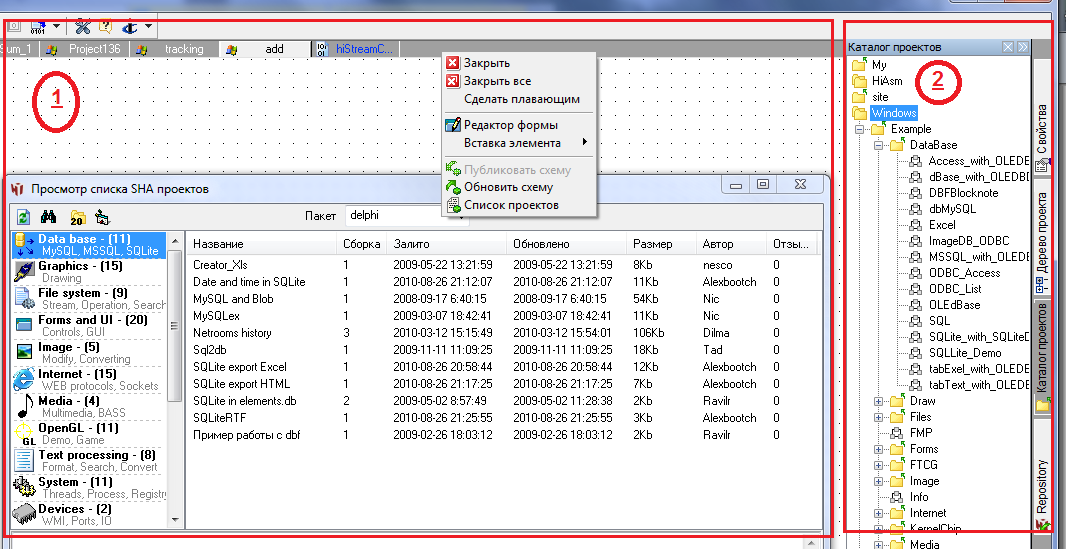Select the Netrooms history project row
Viewport: 1066px width, 549px height.
click(x=231, y=333)
